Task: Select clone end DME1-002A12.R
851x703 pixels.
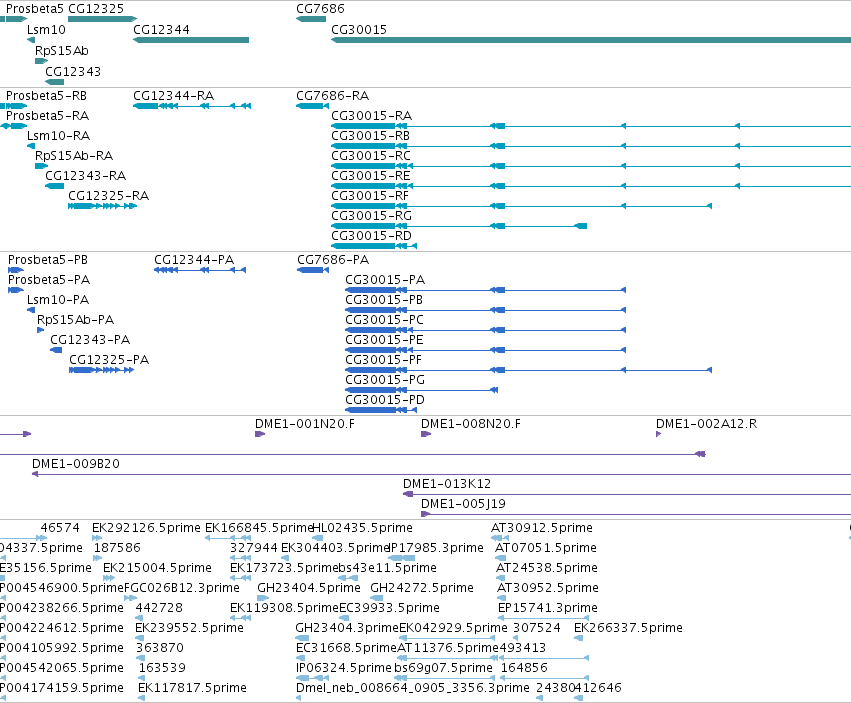Action: tap(706, 424)
